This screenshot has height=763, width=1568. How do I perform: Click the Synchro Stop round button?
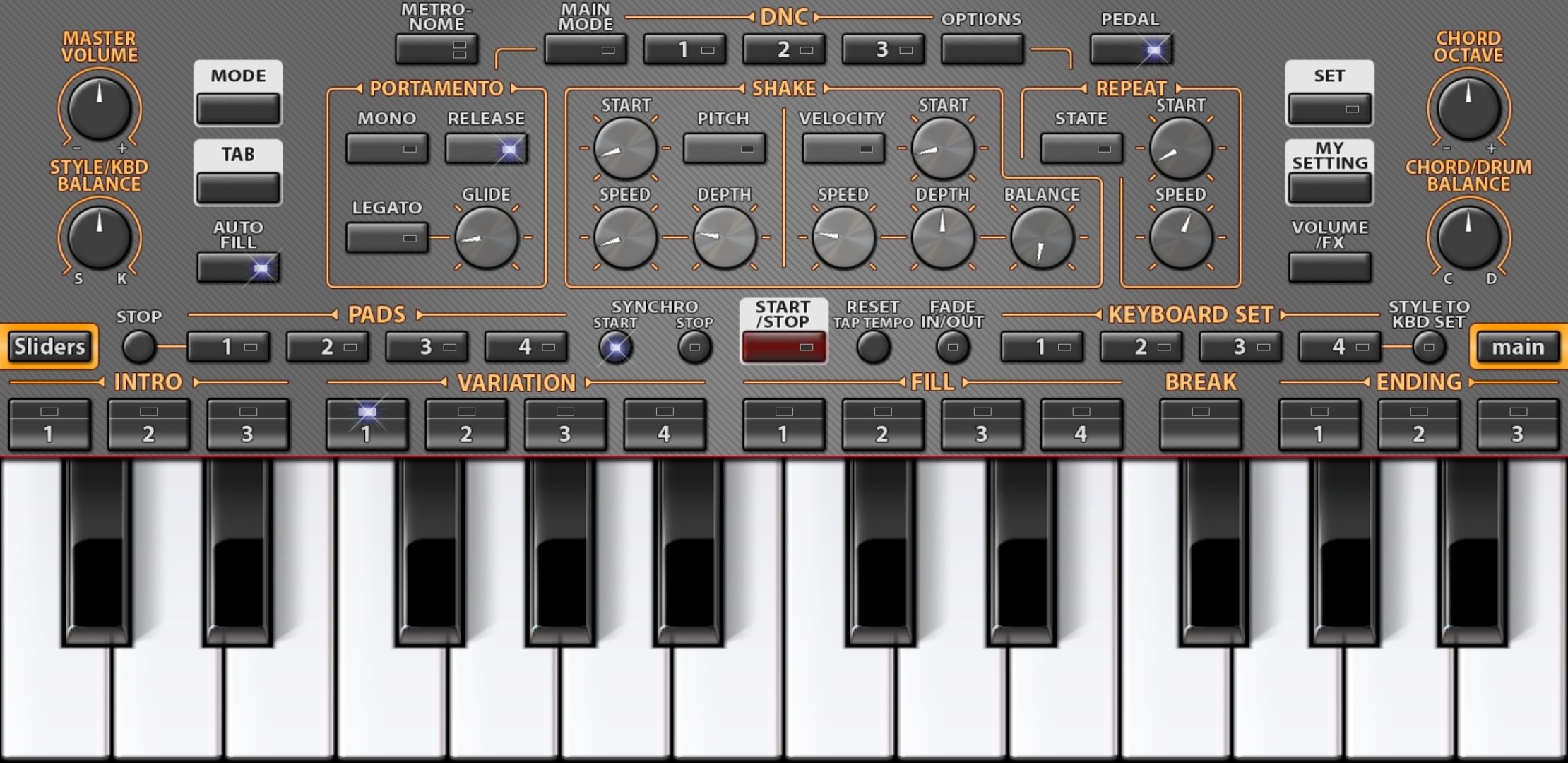point(694,347)
